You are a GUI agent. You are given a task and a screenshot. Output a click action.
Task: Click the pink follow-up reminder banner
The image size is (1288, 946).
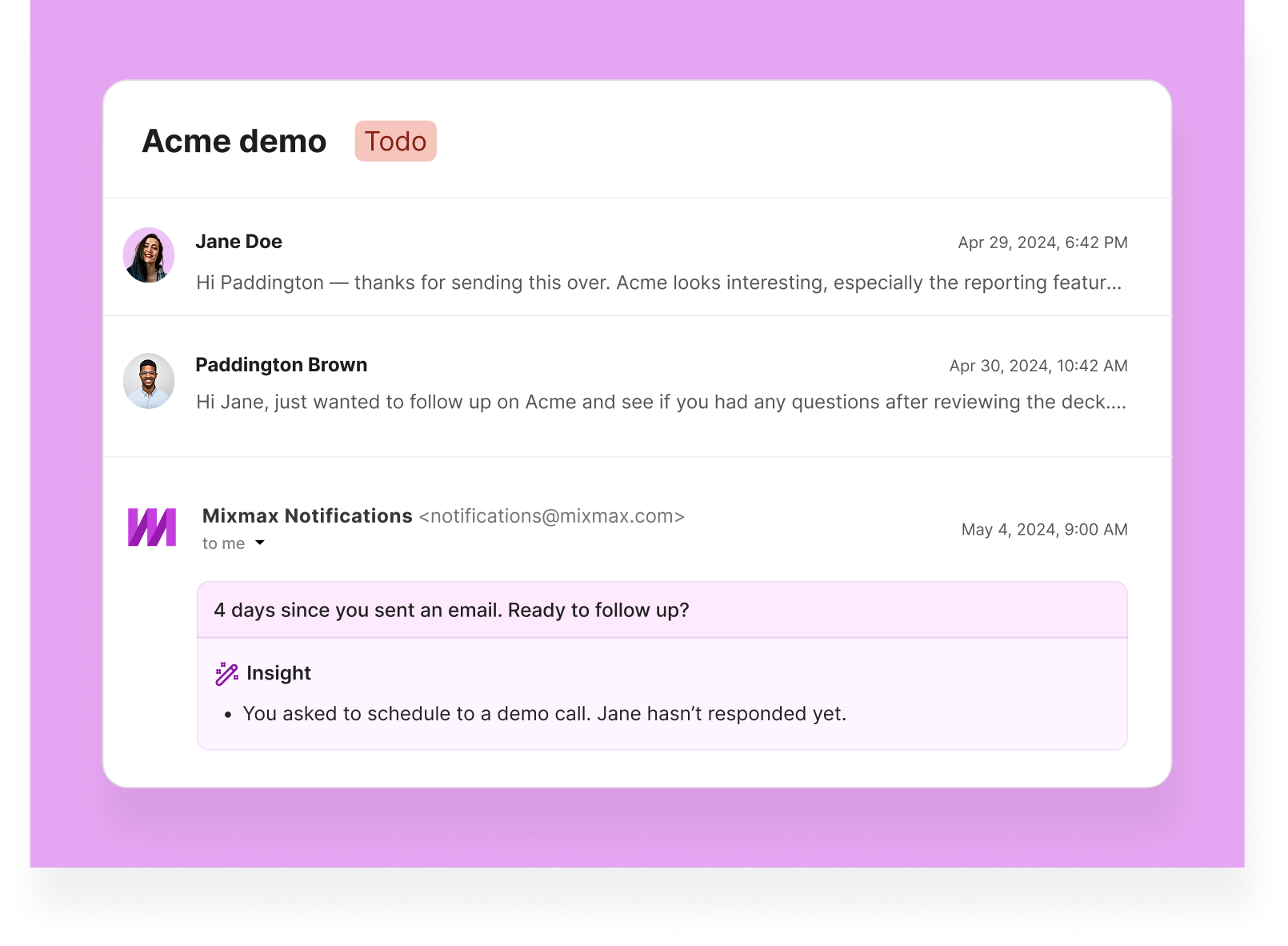point(662,610)
